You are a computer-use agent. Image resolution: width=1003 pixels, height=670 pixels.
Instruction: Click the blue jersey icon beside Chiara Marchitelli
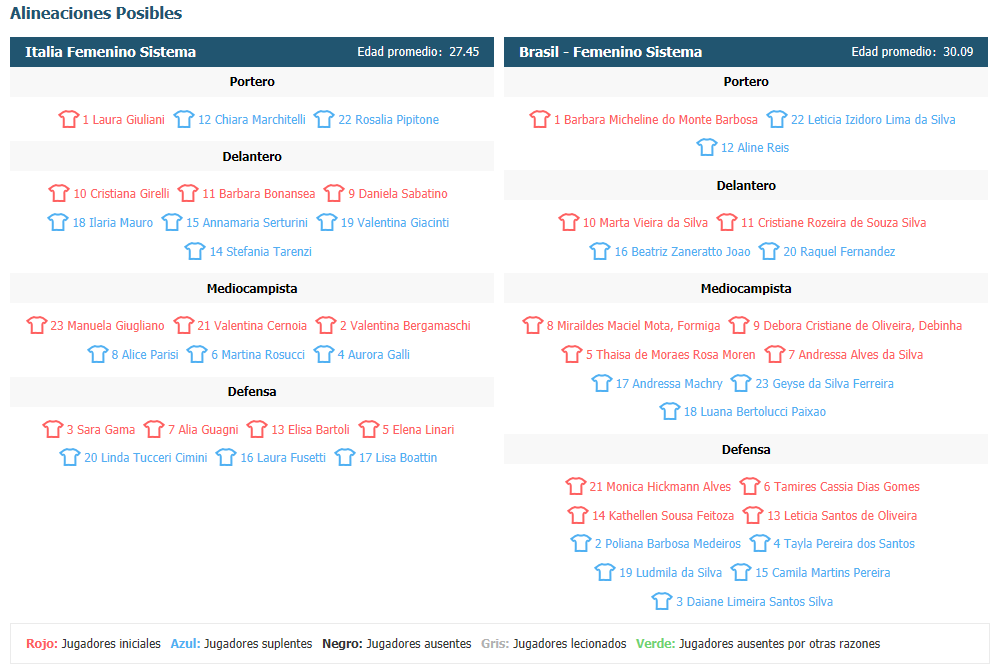[x=184, y=119]
